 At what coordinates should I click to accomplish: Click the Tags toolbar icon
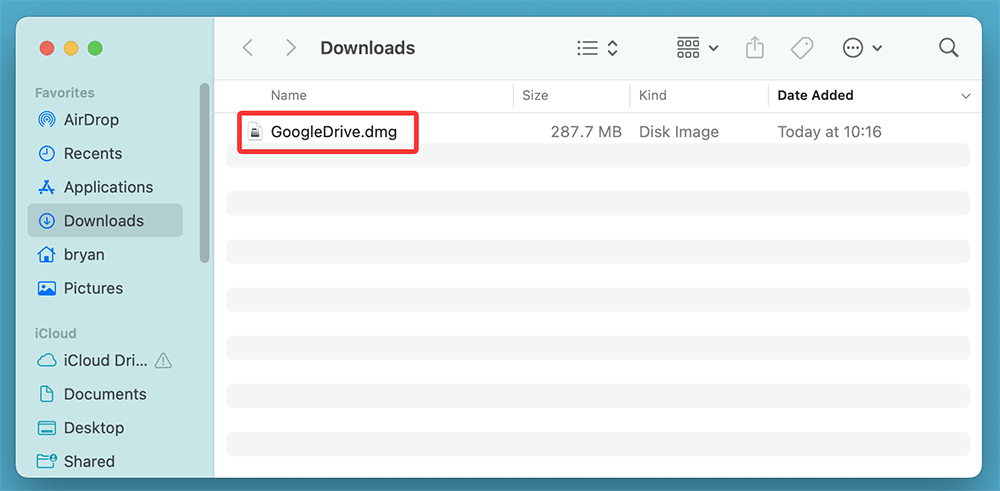pyautogui.click(x=802, y=48)
